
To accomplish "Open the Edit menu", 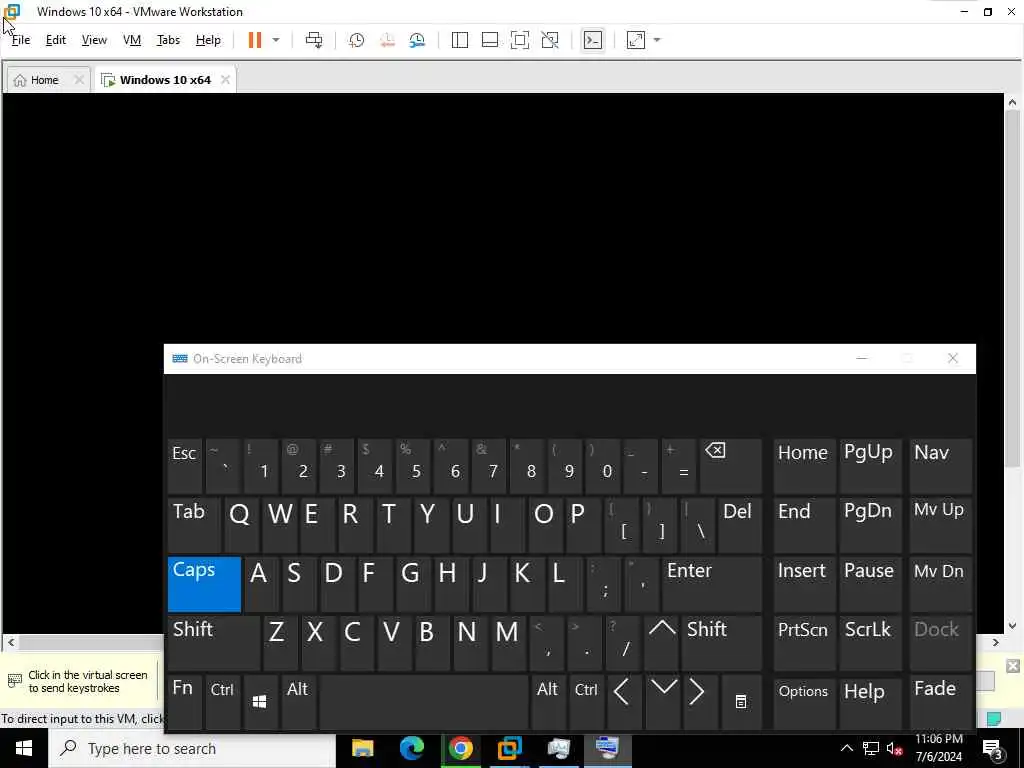I will [56, 40].
